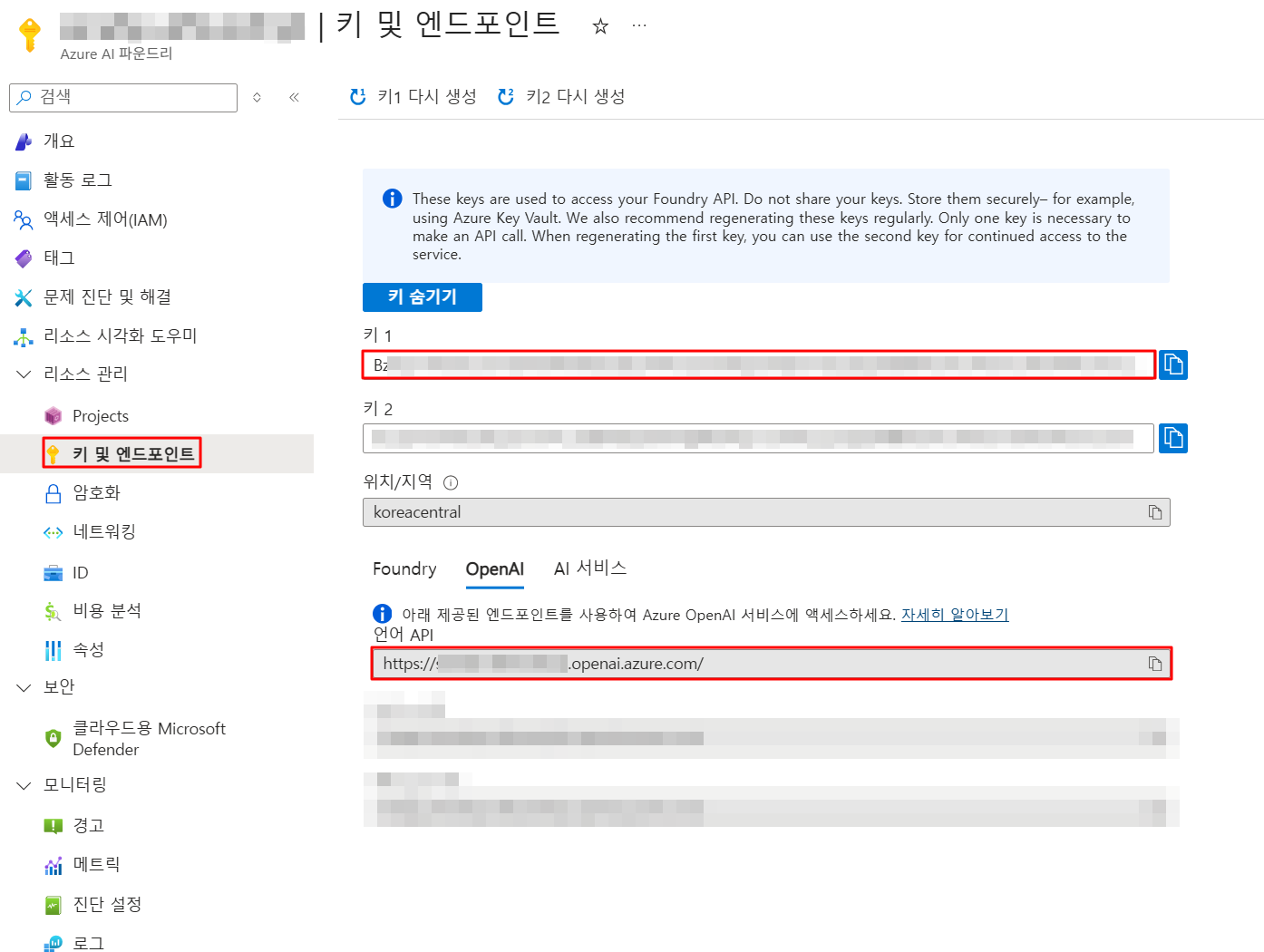Image resolution: width=1264 pixels, height=952 pixels.
Task: Open 리소스 시각화 도우미 item
Action: 121,335
